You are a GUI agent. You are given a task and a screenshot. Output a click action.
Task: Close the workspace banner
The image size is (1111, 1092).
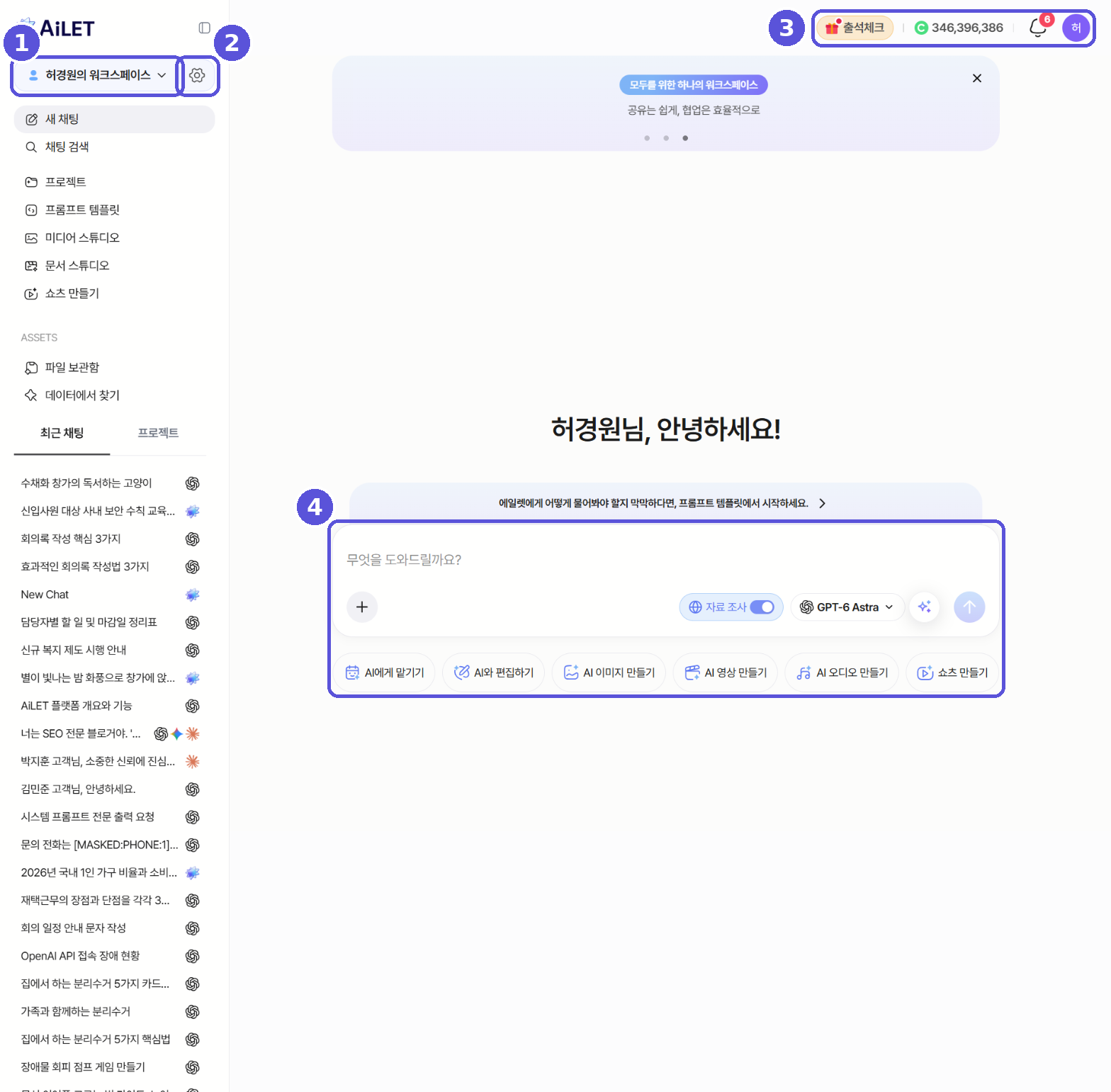(977, 78)
